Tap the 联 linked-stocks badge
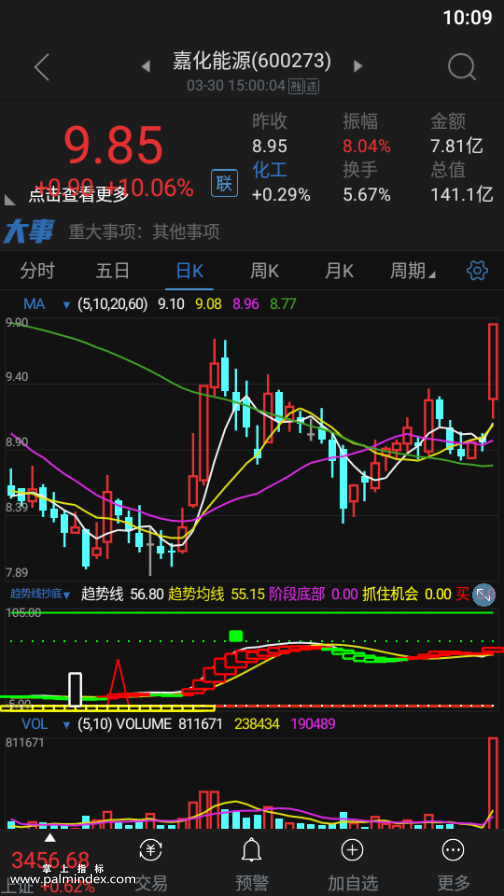The width and height of the screenshot is (504, 896). coord(224,183)
